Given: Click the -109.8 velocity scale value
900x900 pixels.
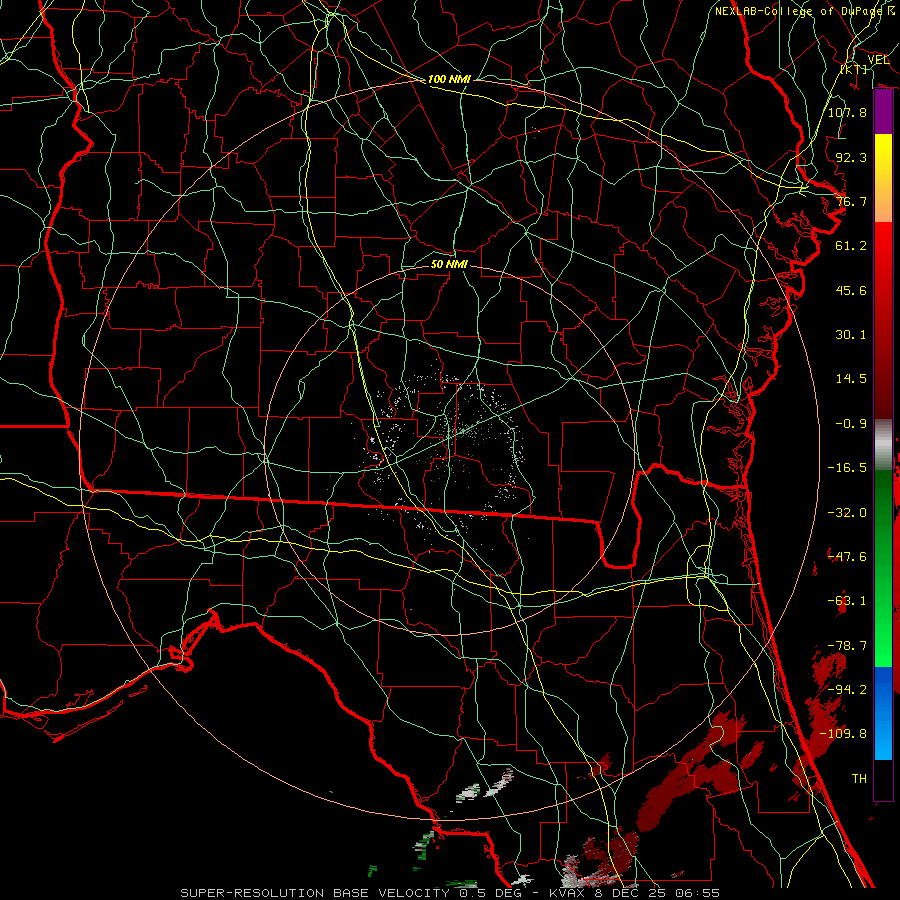Looking at the screenshot, I should (x=844, y=734).
